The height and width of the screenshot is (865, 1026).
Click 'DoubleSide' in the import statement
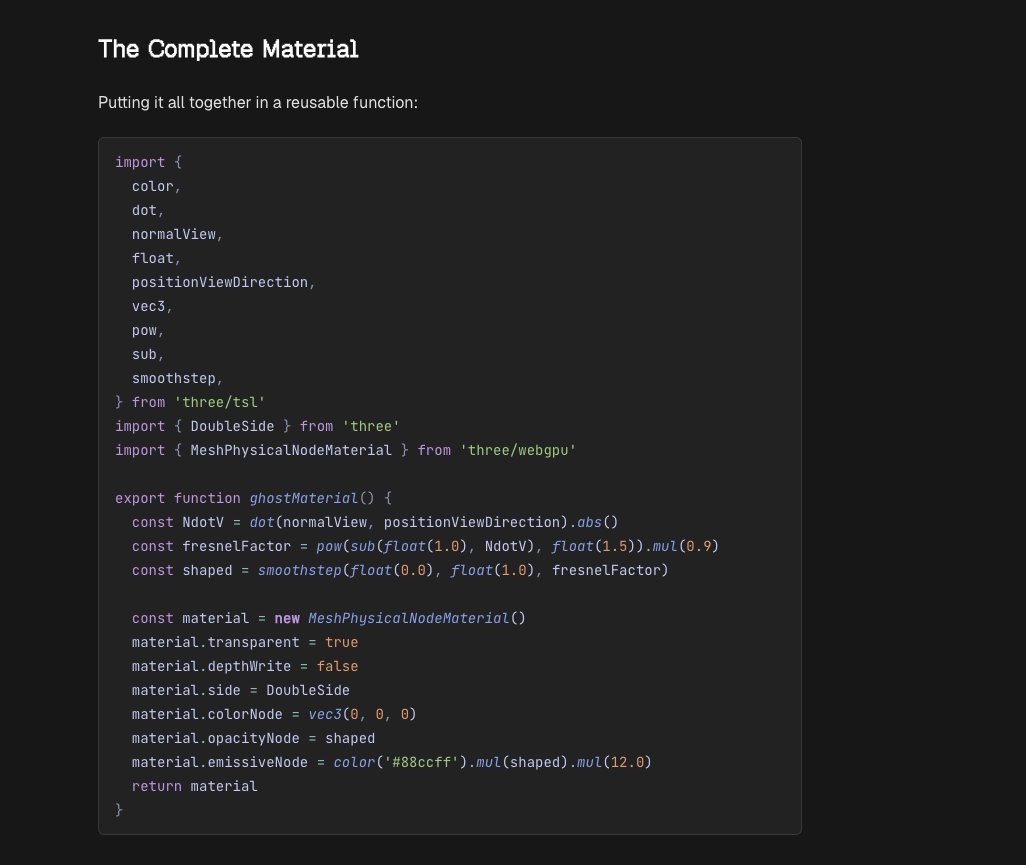[232, 426]
